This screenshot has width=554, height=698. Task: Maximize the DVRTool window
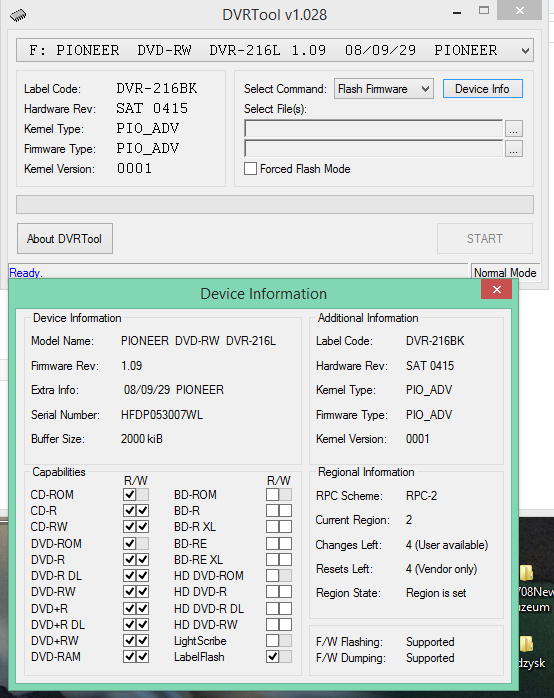click(484, 11)
